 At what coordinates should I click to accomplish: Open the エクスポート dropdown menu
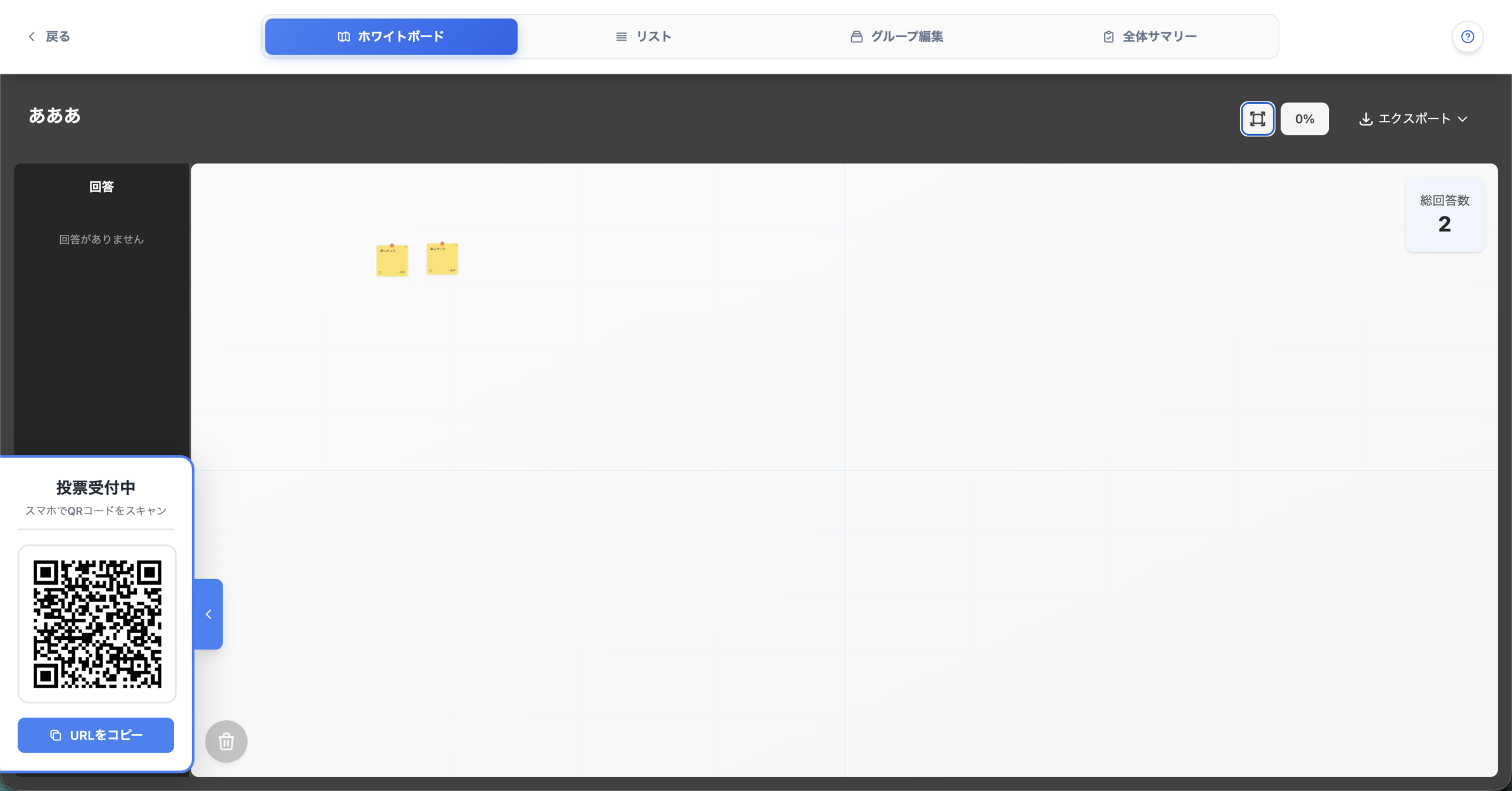click(x=1413, y=119)
